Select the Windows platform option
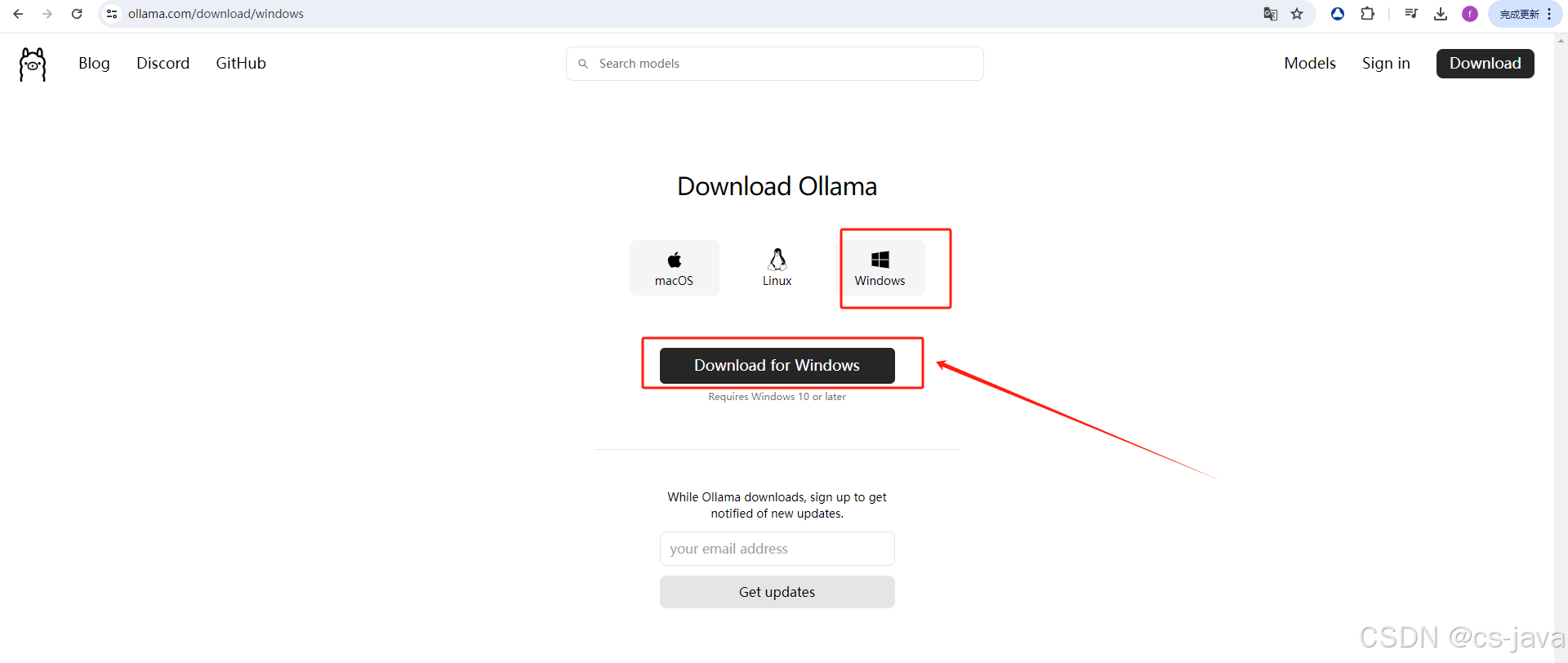The width and height of the screenshot is (1568, 663). pos(880,268)
